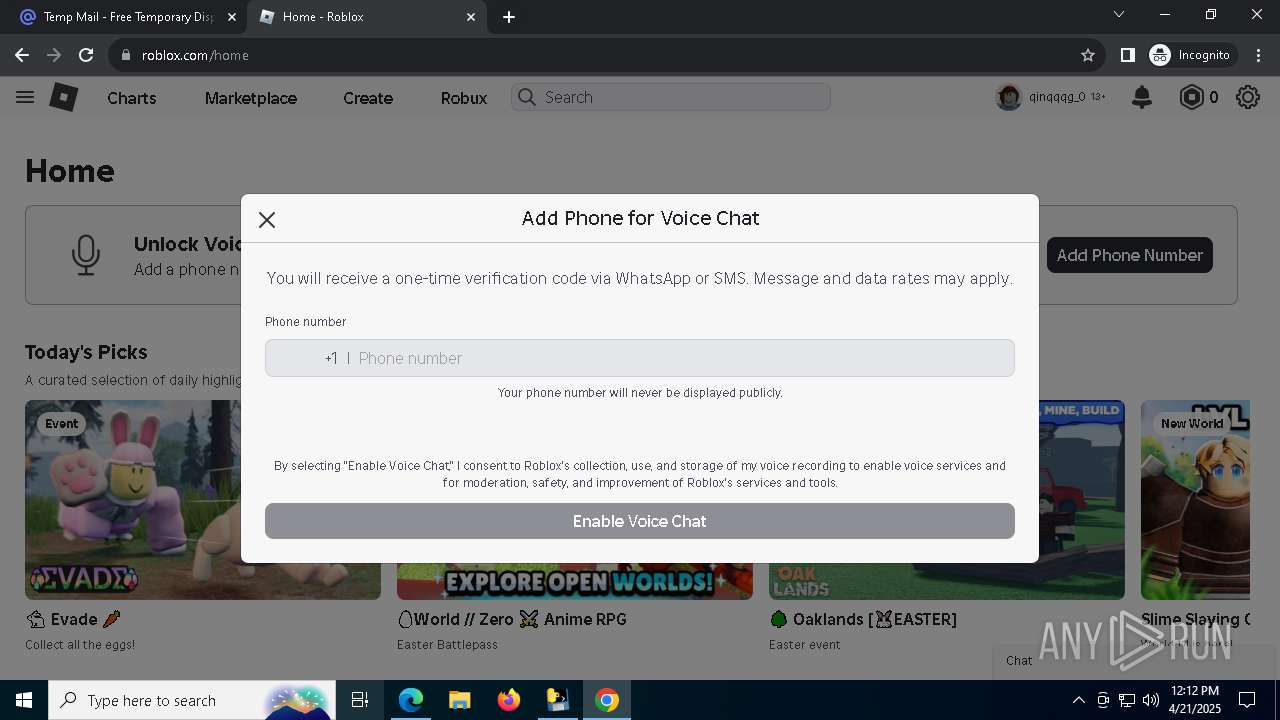Reload the page
This screenshot has width=1280, height=720.
click(86, 55)
